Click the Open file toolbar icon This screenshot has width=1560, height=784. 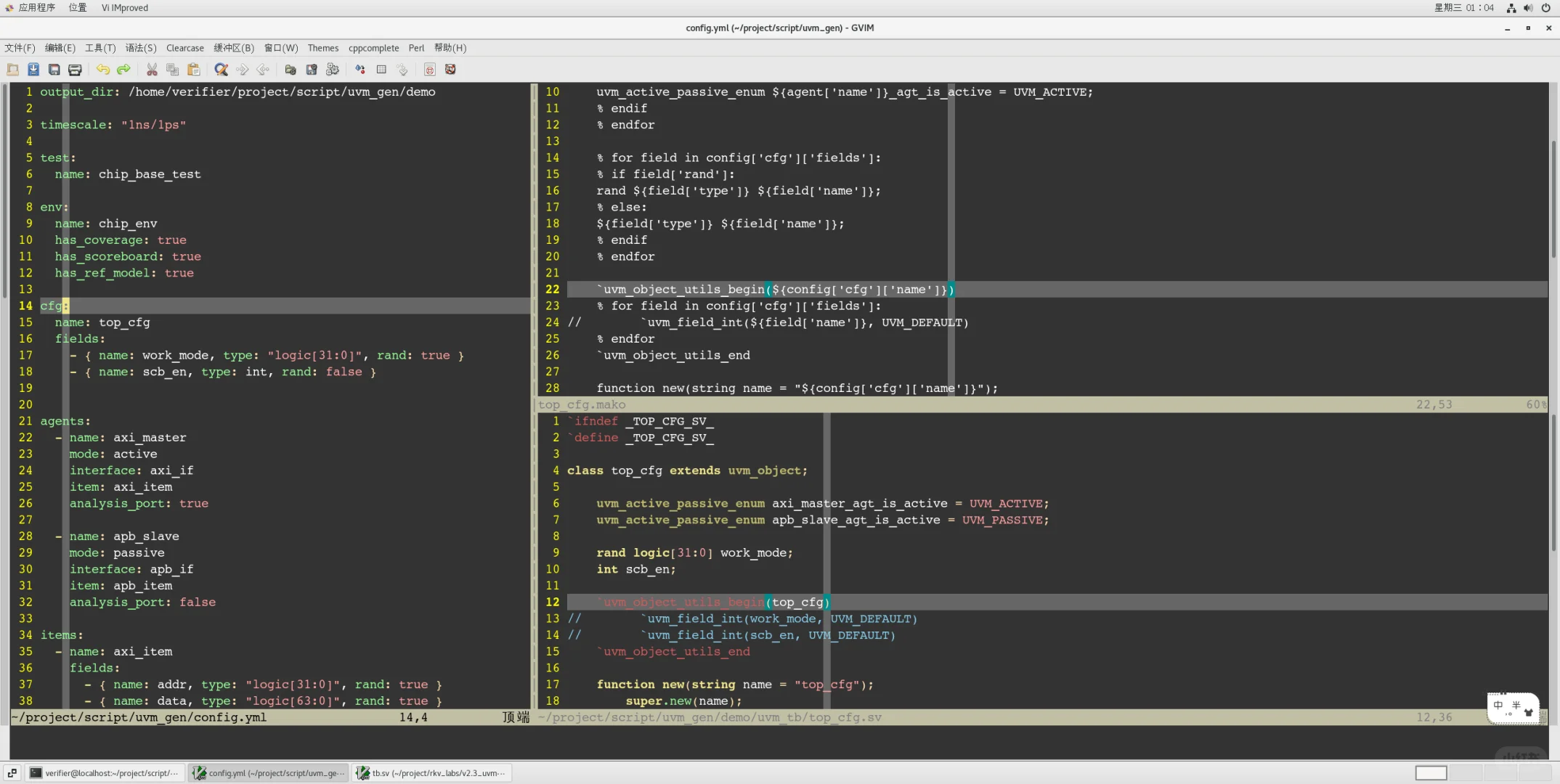tap(13, 70)
